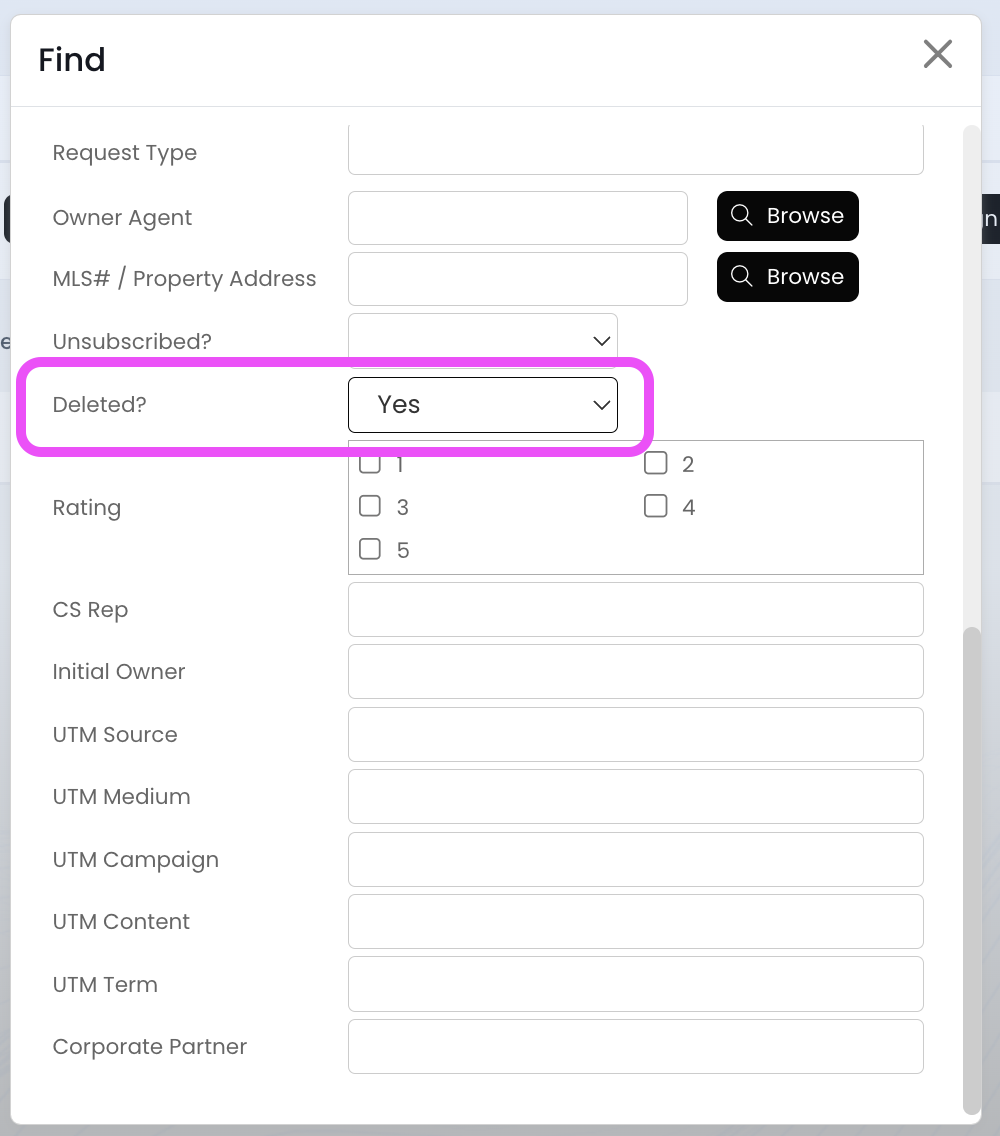Click Browse button next to MLS# / Property Address

click(787, 277)
